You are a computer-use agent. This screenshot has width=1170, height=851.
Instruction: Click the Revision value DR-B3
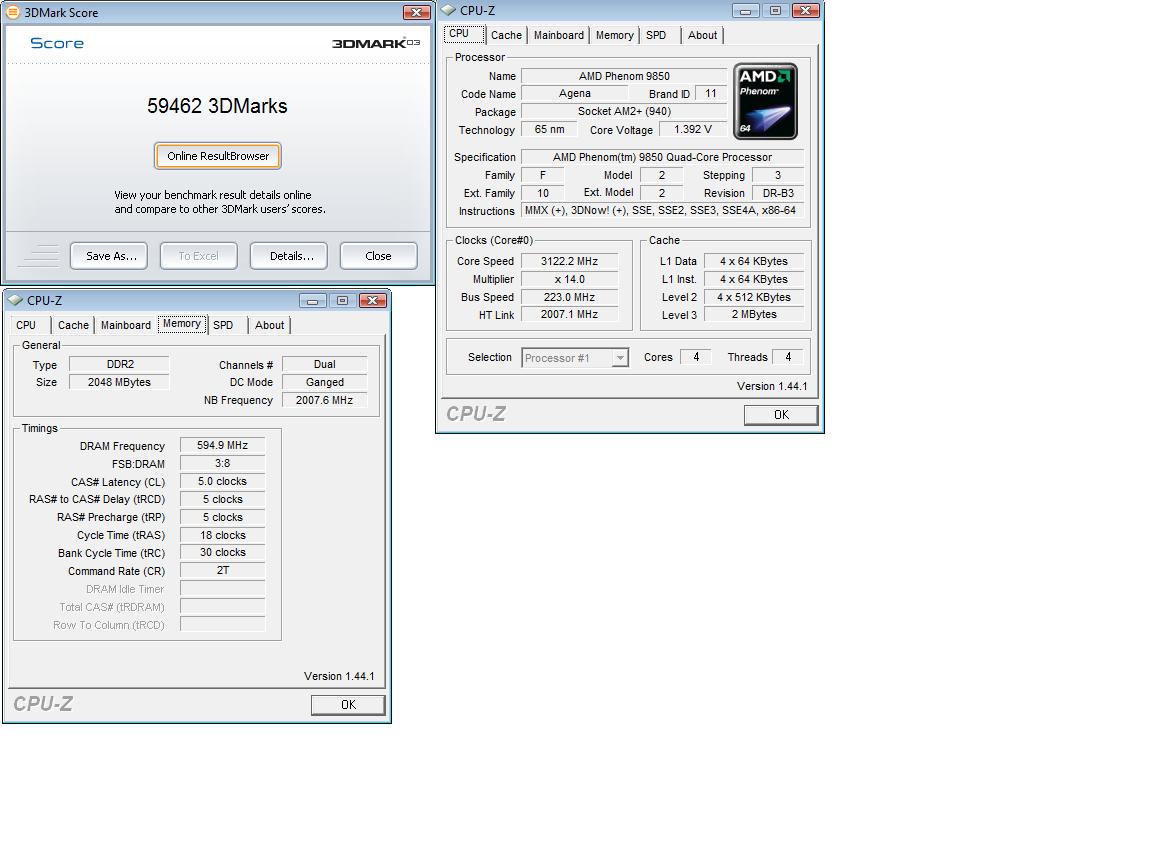click(x=778, y=193)
